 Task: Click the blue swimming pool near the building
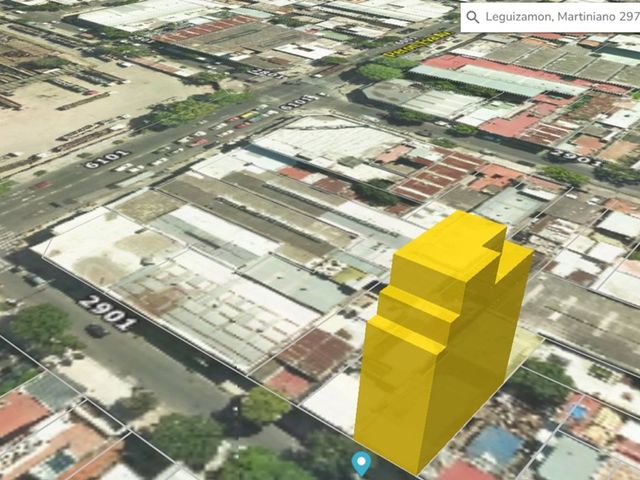click(x=578, y=413)
